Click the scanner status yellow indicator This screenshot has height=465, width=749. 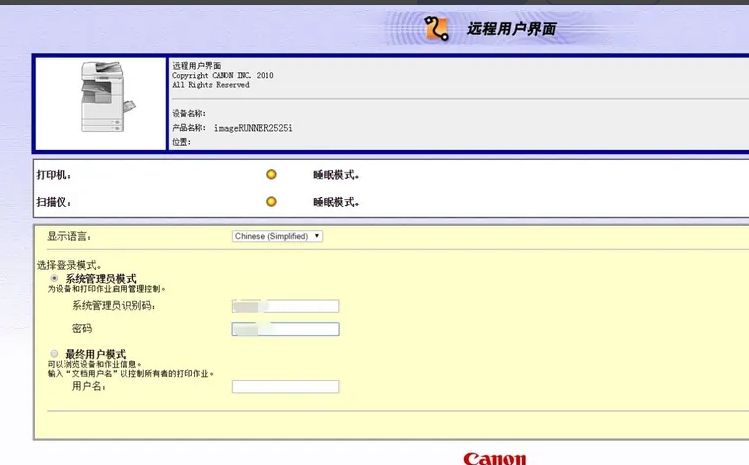click(271, 202)
